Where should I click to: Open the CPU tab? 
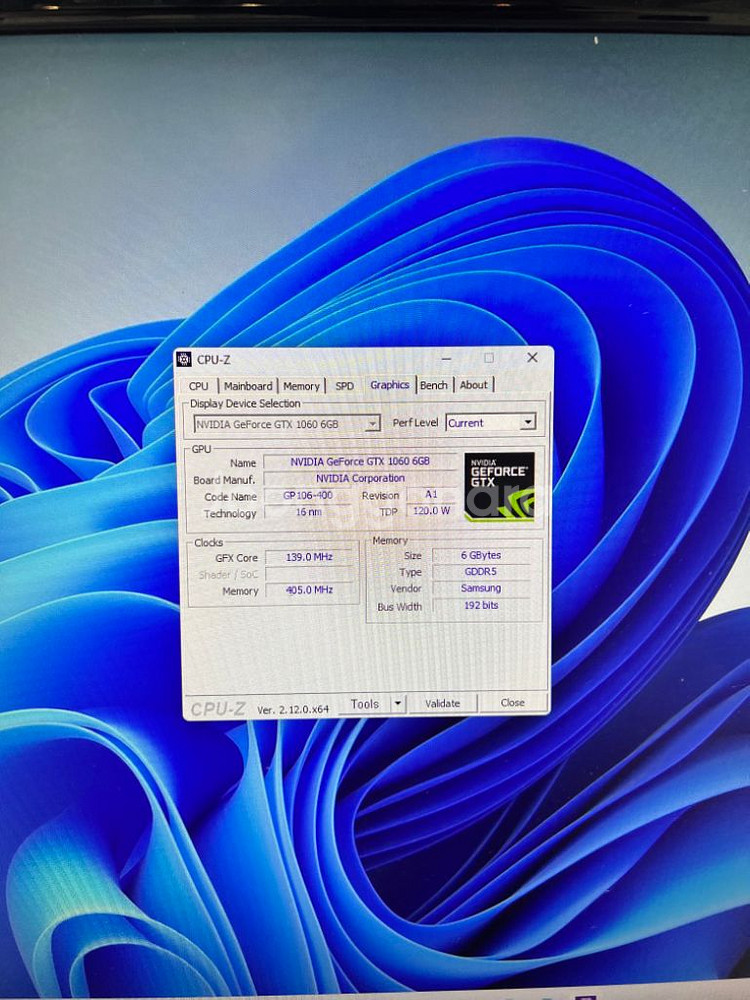(x=198, y=386)
